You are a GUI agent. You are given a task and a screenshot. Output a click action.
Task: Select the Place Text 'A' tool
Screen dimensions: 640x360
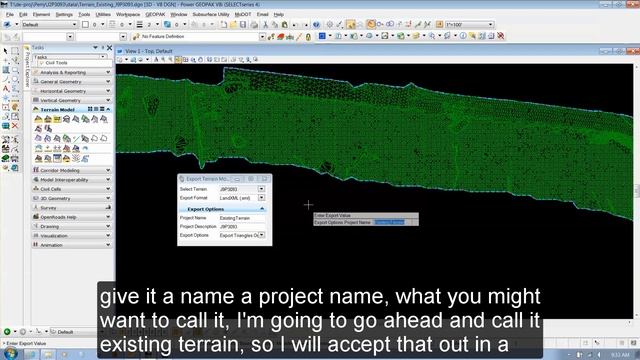point(5,89)
